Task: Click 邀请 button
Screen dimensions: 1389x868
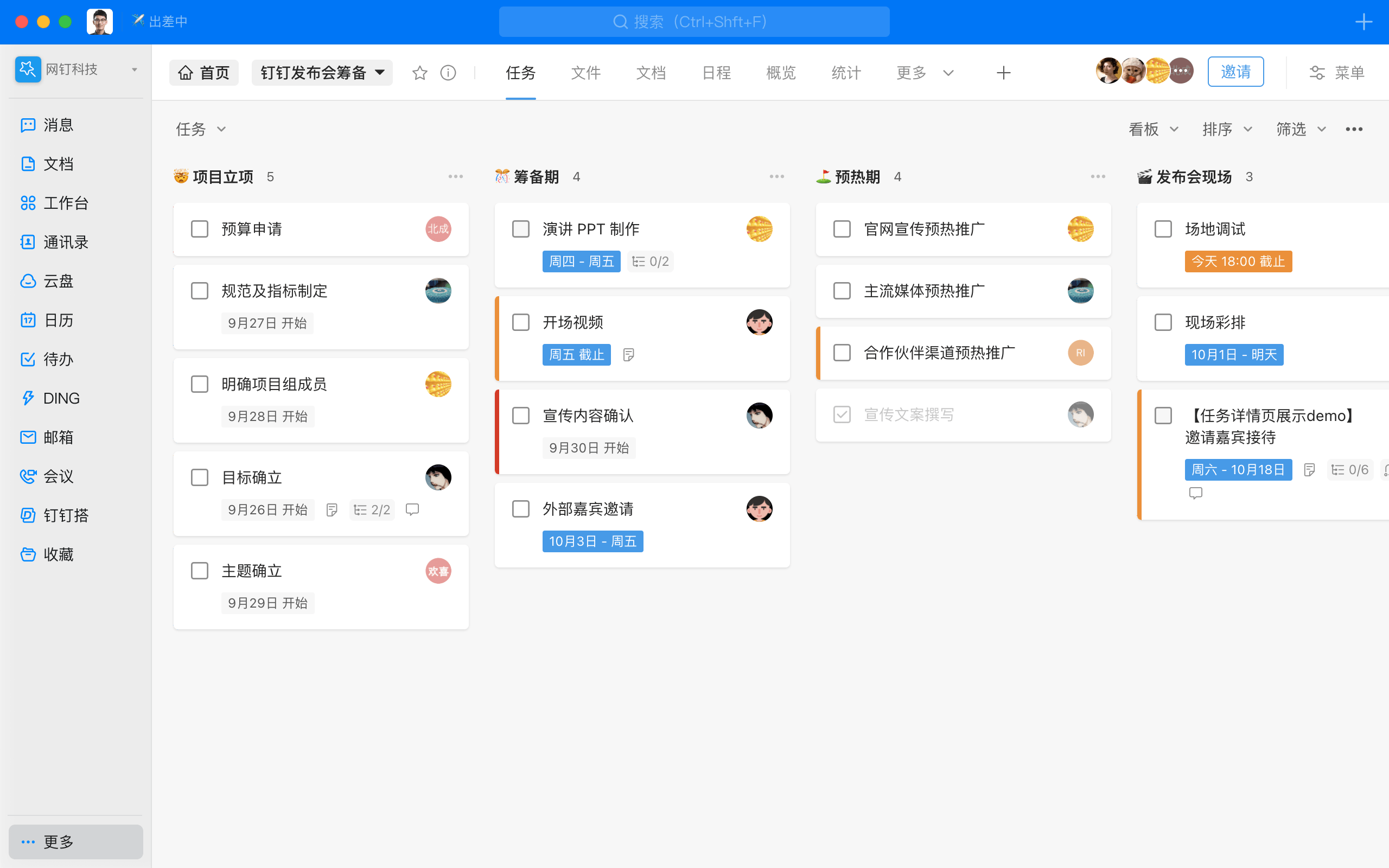Action: [1236, 71]
